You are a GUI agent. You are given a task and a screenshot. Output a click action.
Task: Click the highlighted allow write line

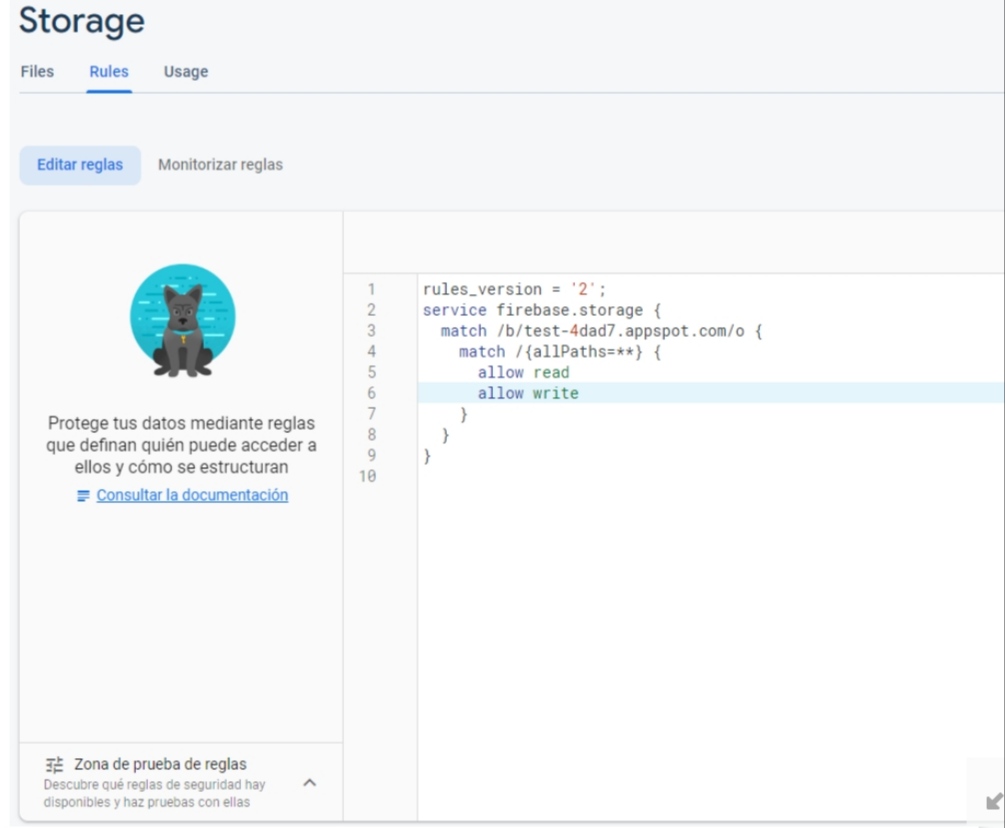528,394
